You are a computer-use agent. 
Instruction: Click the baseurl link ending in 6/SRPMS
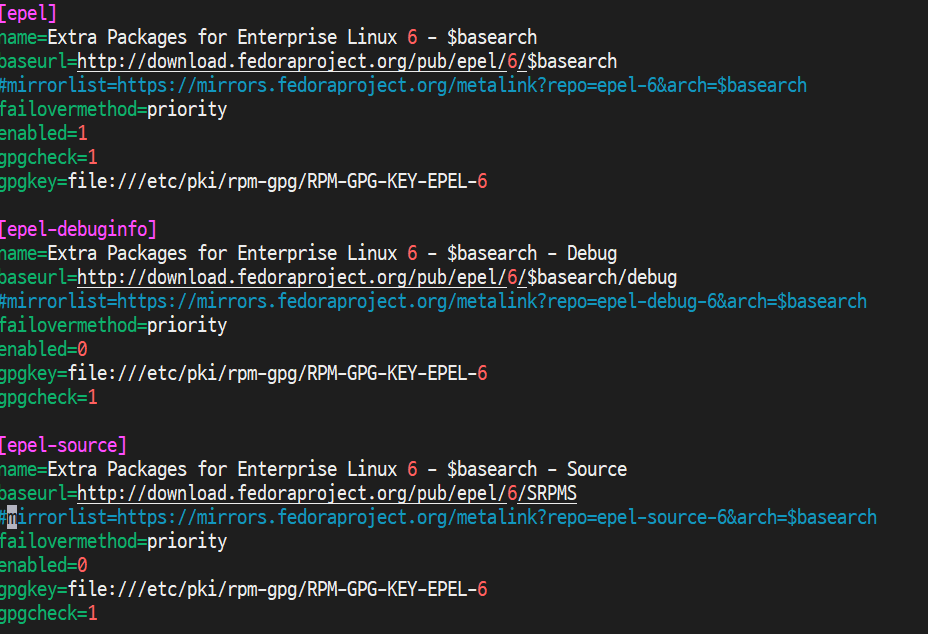tap(327, 493)
